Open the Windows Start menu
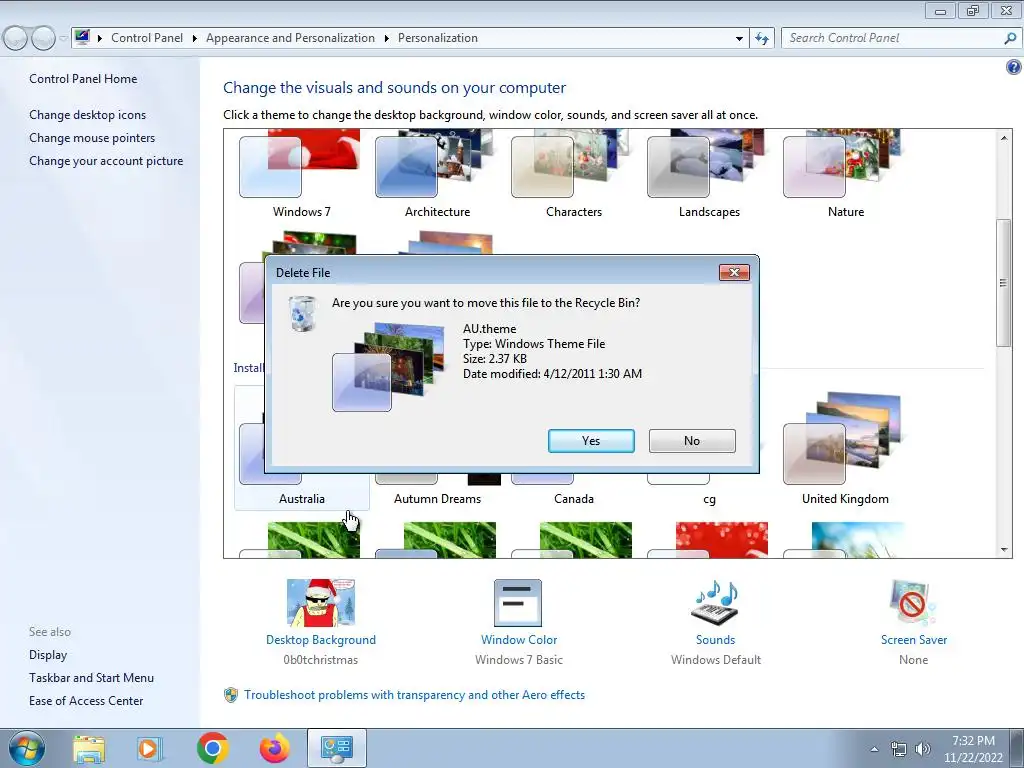1024x768 pixels. pyautogui.click(x=27, y=748)
